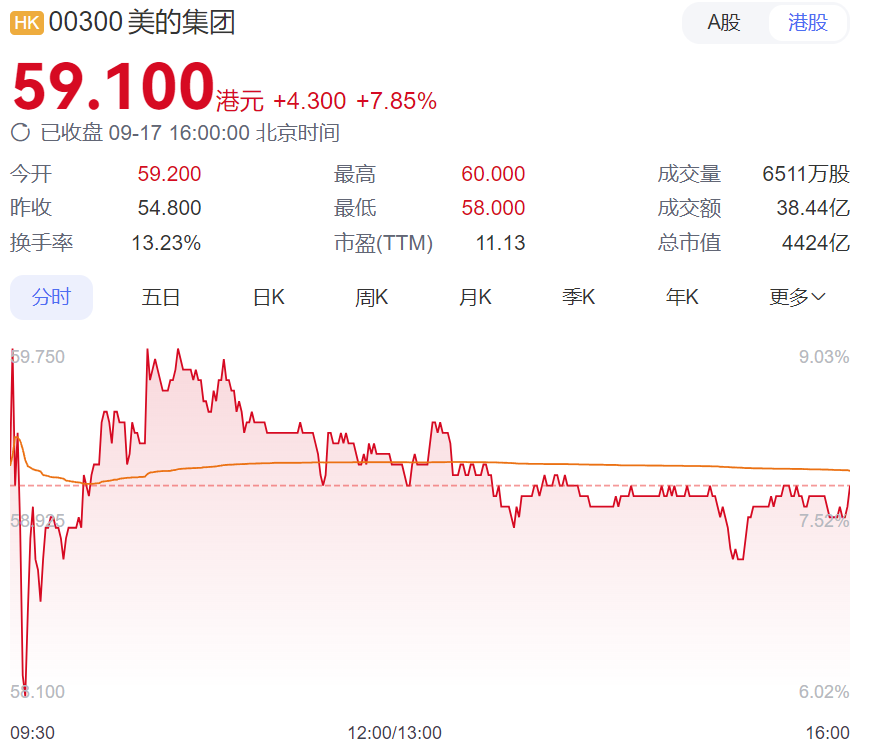Click the 最低 value 58.000
The height and width of the screenshot is (751, 873).
tap(493, 208)
